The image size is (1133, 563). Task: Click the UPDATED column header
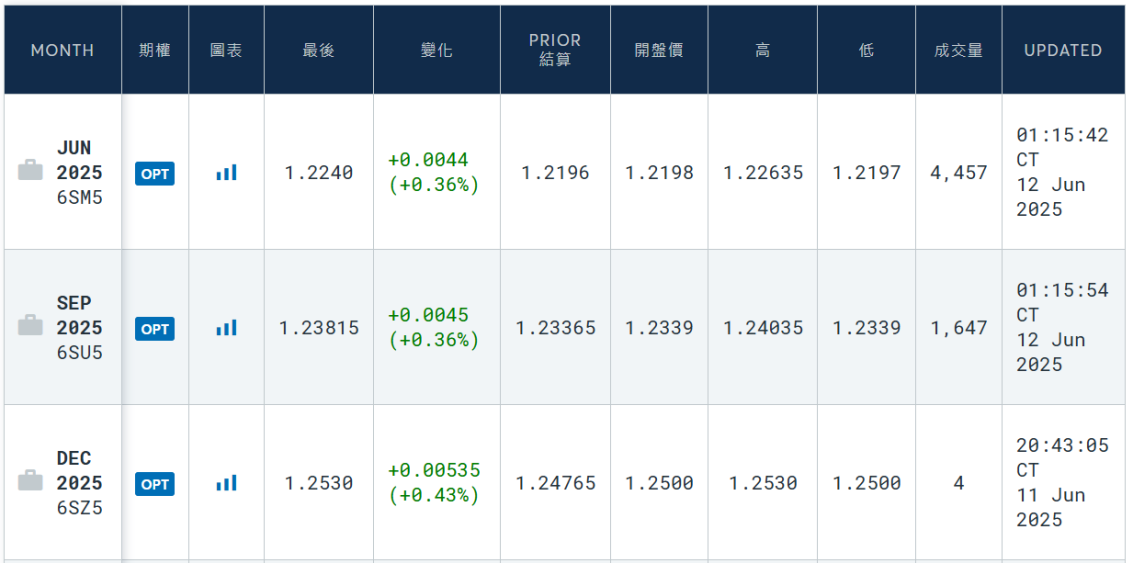[1063, 50]
